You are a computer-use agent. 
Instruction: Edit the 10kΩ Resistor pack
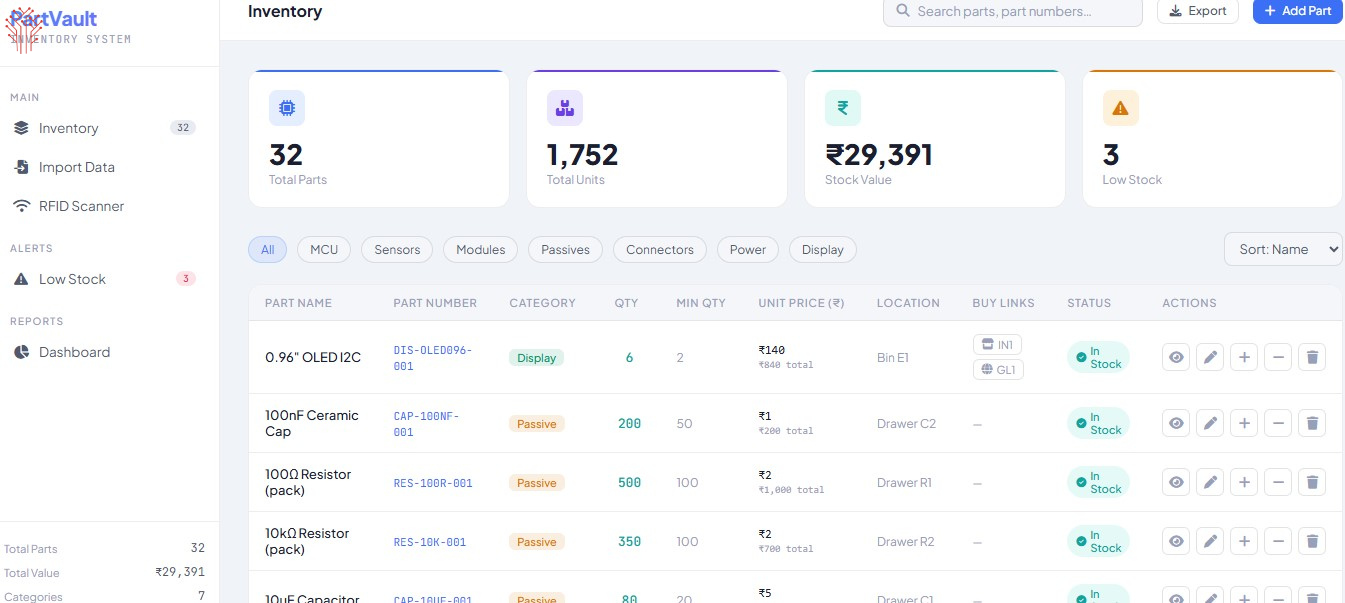(1210, 541)
